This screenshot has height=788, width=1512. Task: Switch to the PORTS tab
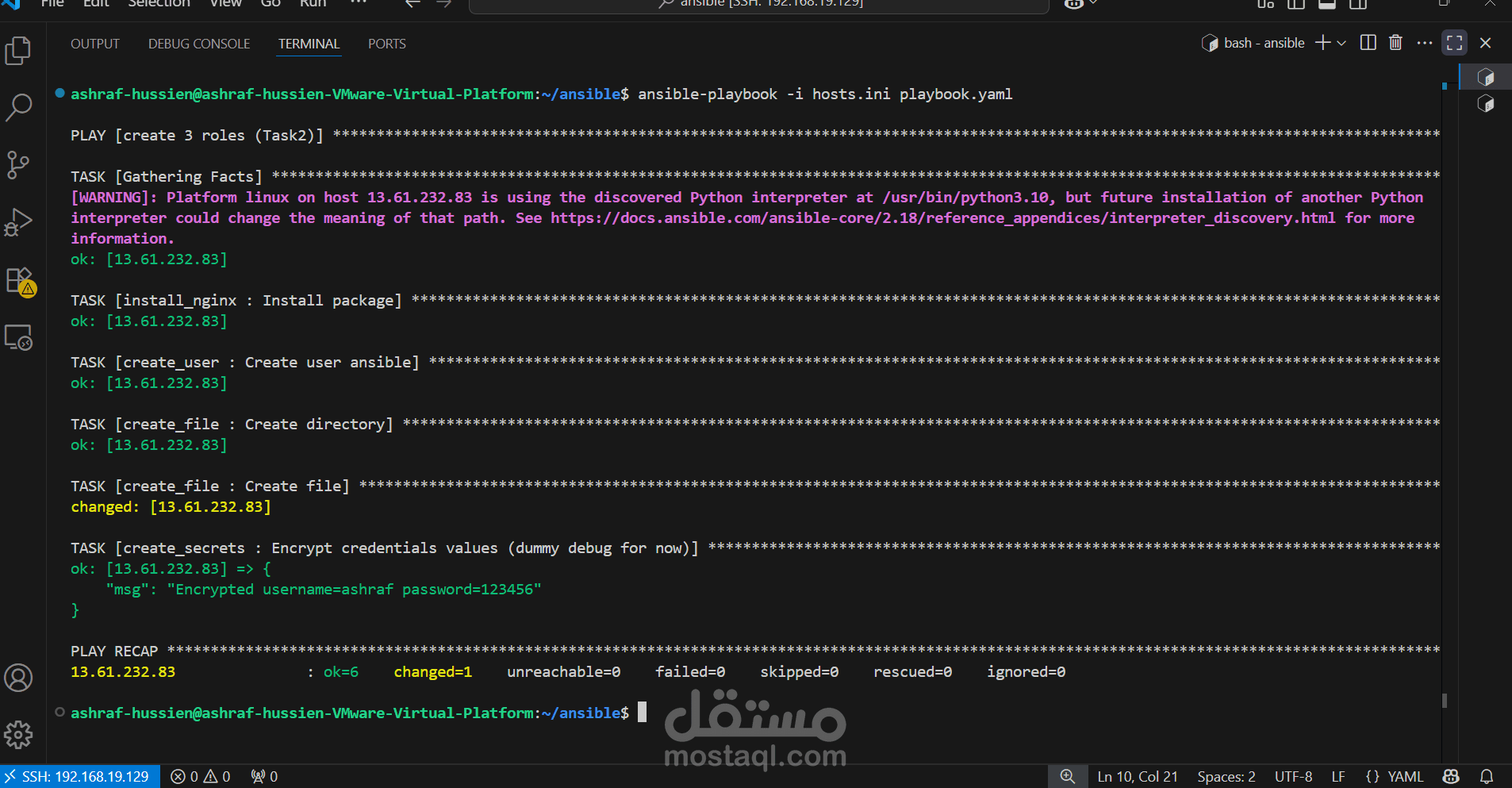(x=386, y=44)
